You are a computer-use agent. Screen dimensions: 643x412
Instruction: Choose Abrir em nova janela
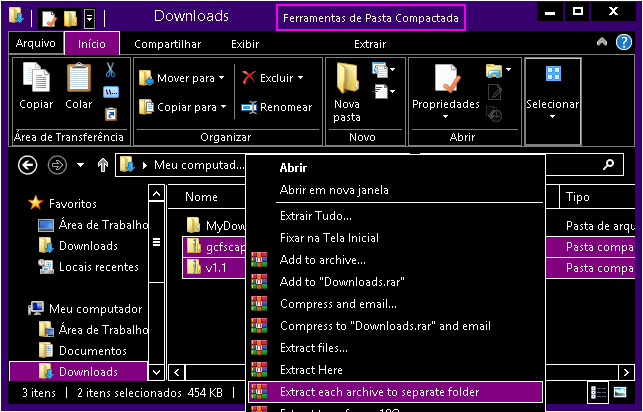coord(395,190)
